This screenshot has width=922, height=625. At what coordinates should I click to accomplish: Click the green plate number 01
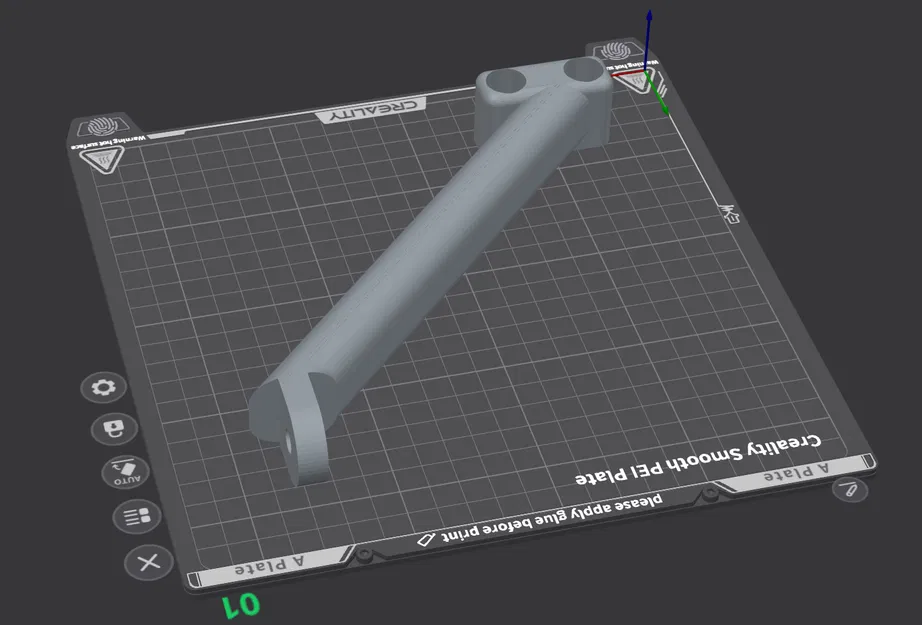(241, 605)
